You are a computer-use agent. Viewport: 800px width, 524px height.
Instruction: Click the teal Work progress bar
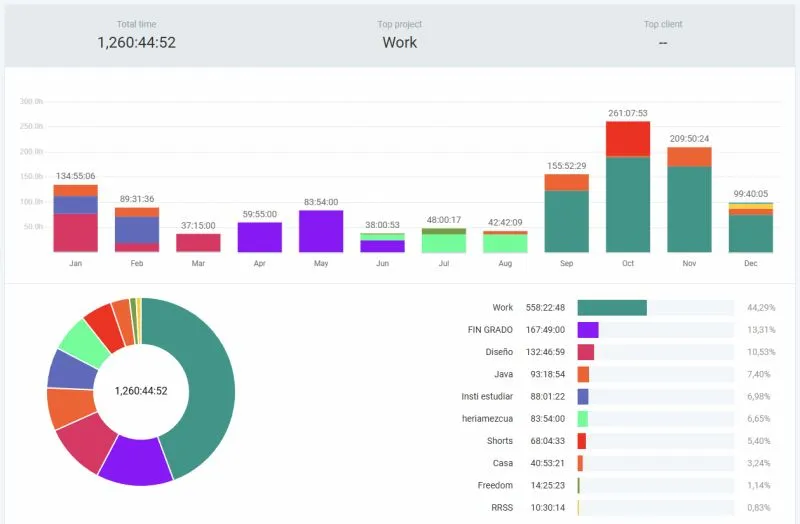point(611,308)
